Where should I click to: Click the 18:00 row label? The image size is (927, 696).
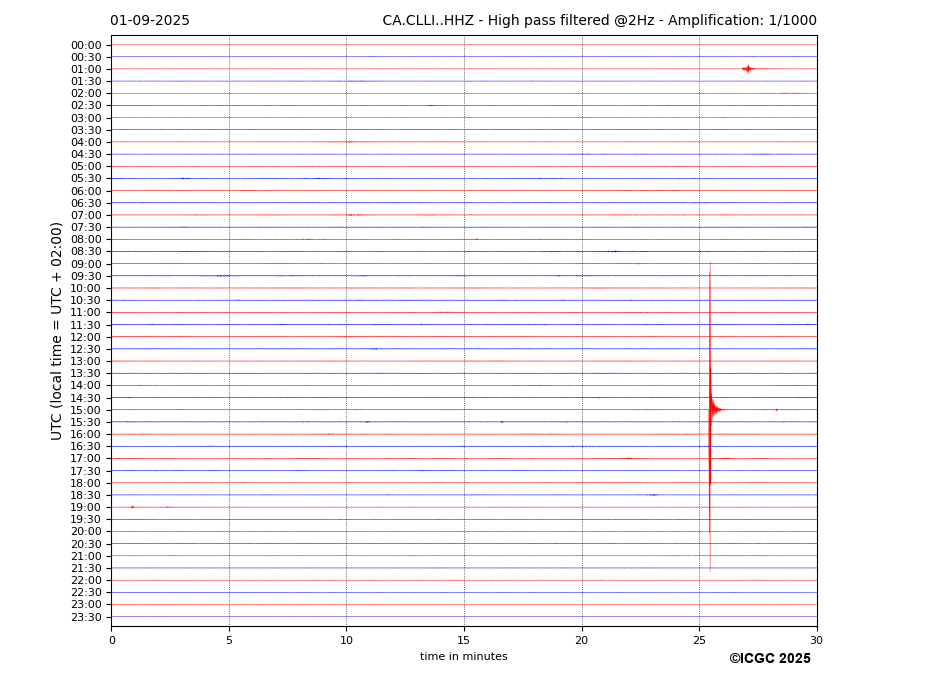point(86,483)
